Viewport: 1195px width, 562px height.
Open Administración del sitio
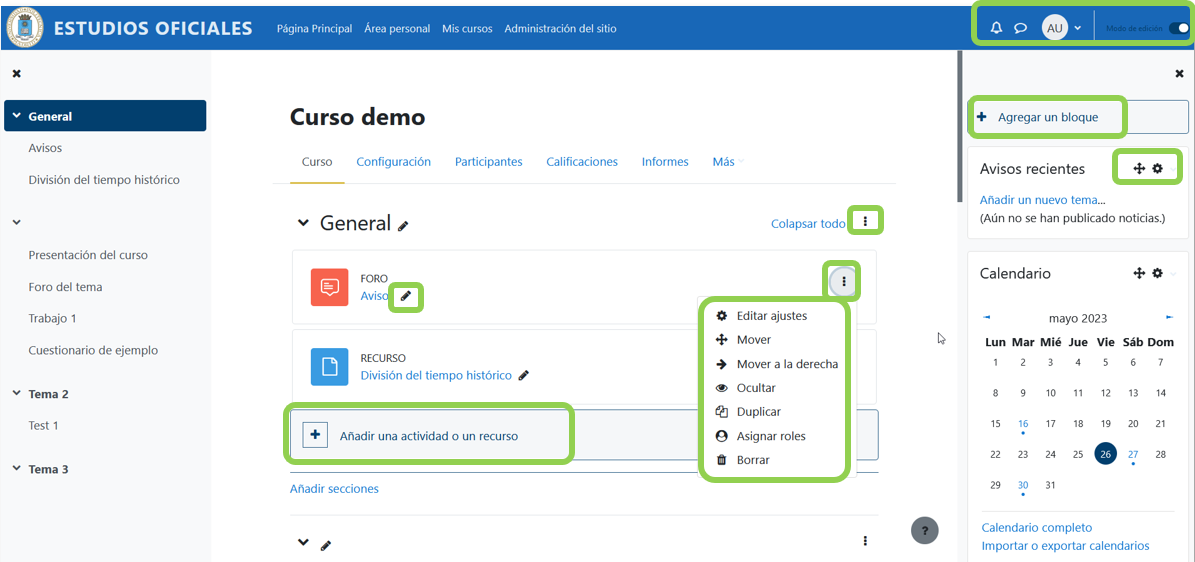[560, 28]
